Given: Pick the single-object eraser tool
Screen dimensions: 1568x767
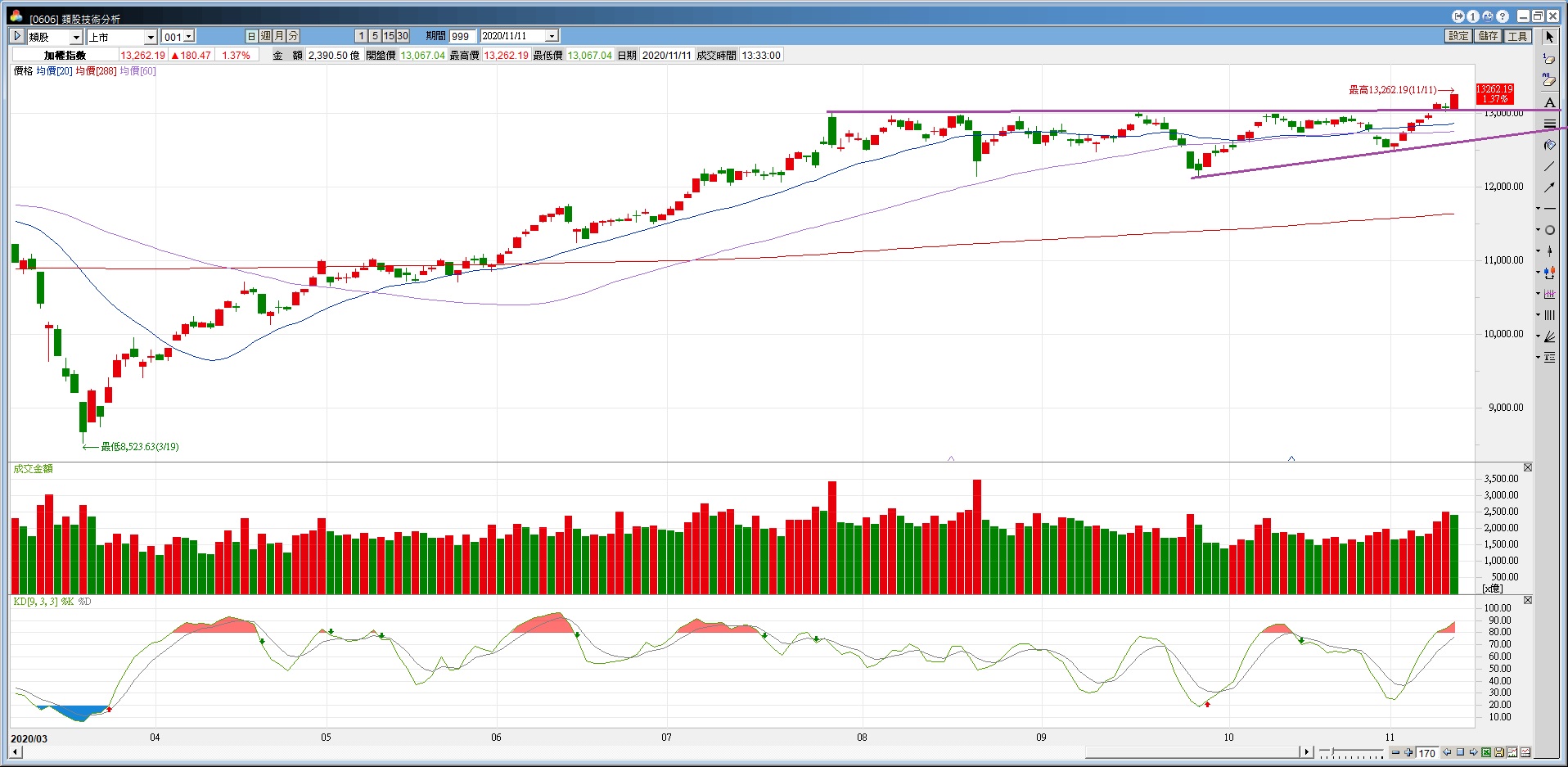Looking at the screenshot, I should (x=1549, y=59).
